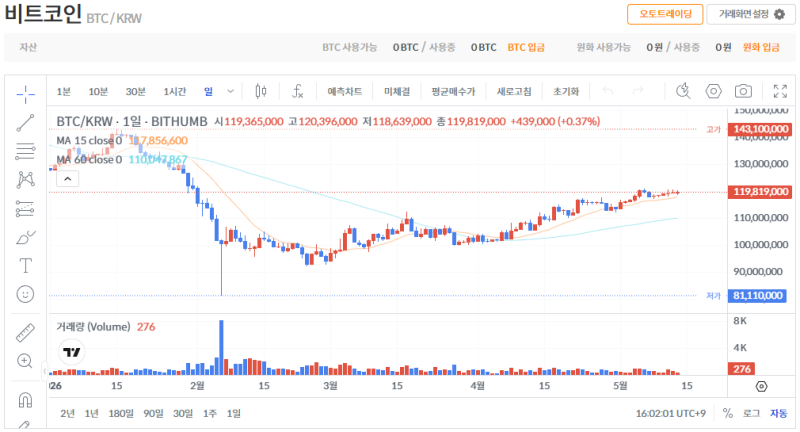Take a chart snapshot with camera icon
The height and width of the screenshot is (432, 800).
743,91
